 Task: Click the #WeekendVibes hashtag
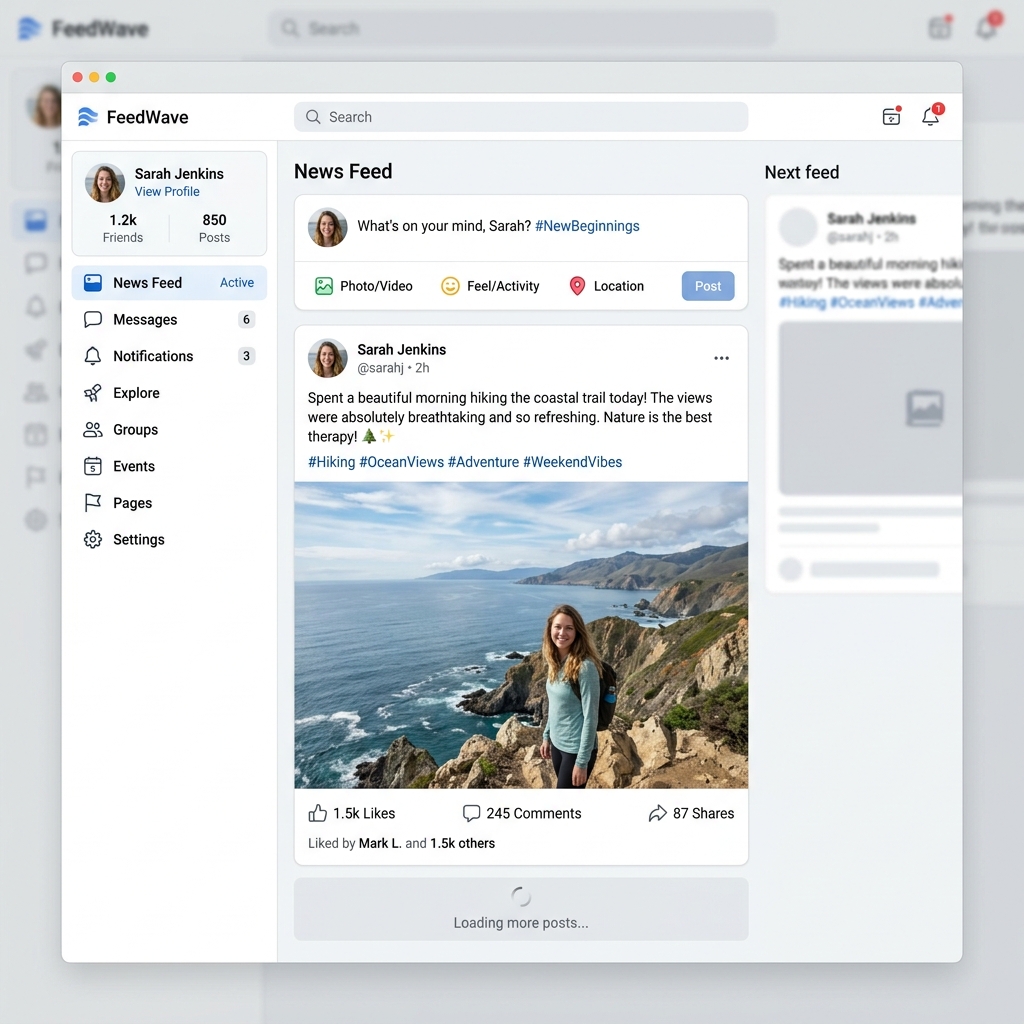click(573, 462)
